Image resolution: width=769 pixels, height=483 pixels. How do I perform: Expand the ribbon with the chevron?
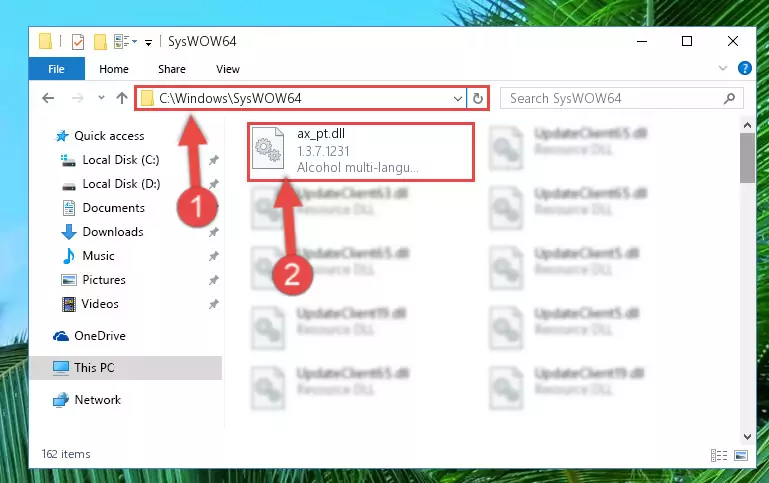[x=722, y=68]
